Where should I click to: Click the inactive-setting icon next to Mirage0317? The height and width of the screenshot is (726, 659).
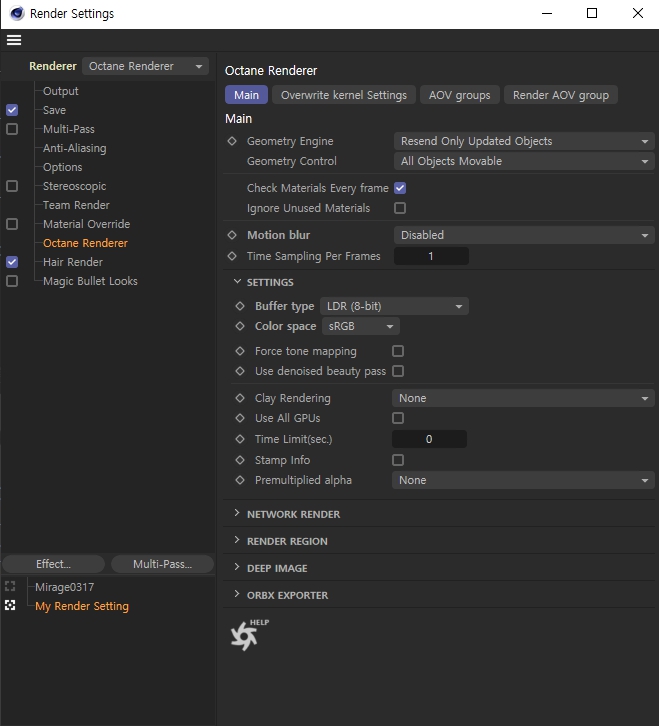click(10, 587)
